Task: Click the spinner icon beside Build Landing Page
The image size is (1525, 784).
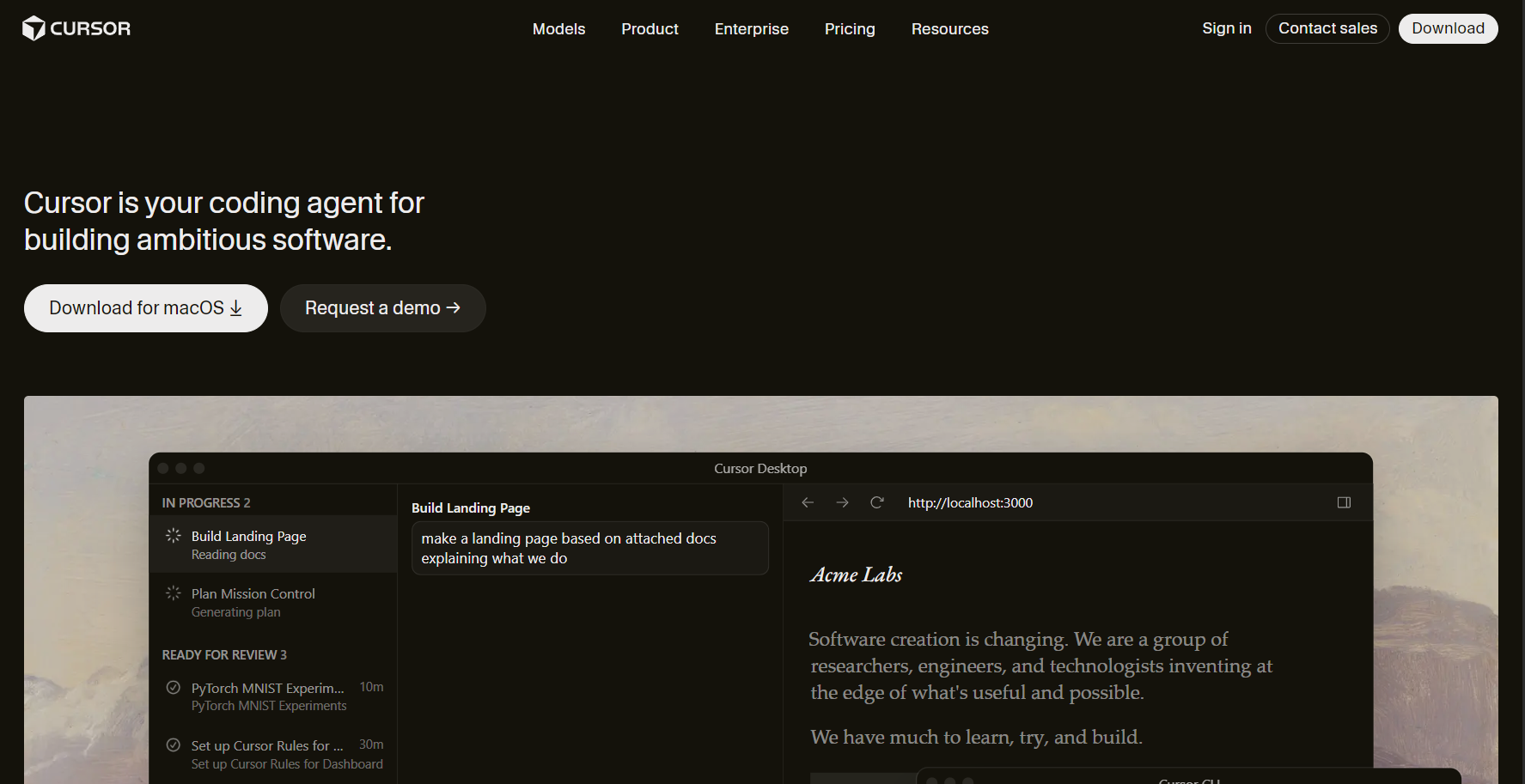Action: (173, 535)
